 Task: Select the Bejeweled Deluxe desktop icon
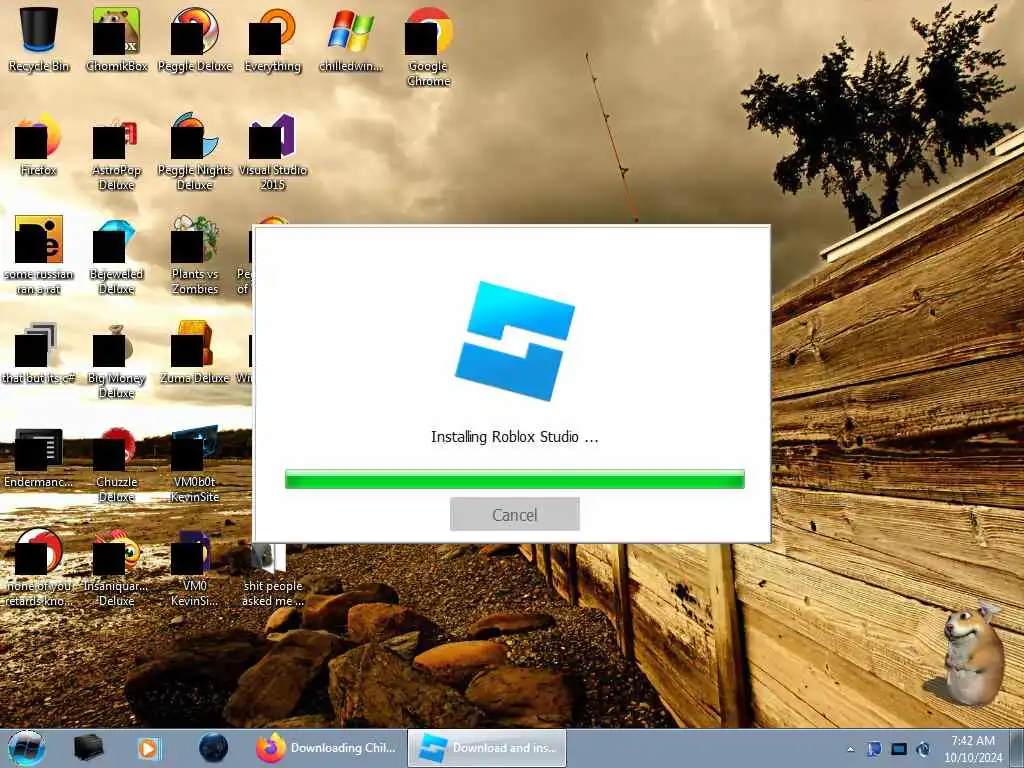tap(116, 255)
